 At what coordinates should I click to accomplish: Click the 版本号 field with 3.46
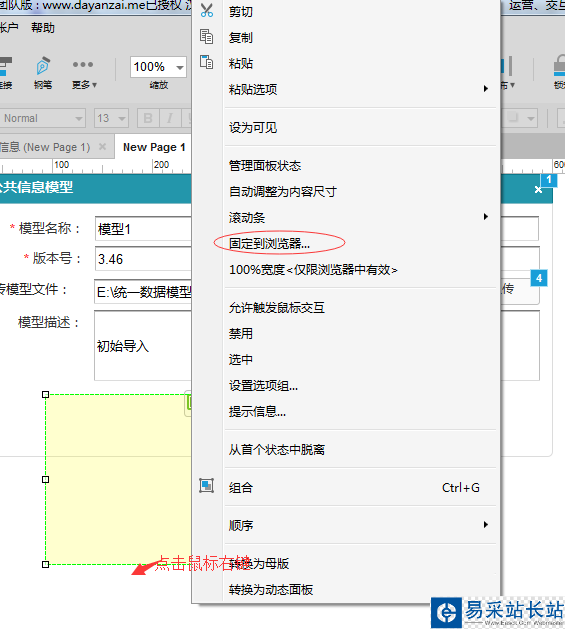click(143, 259)
